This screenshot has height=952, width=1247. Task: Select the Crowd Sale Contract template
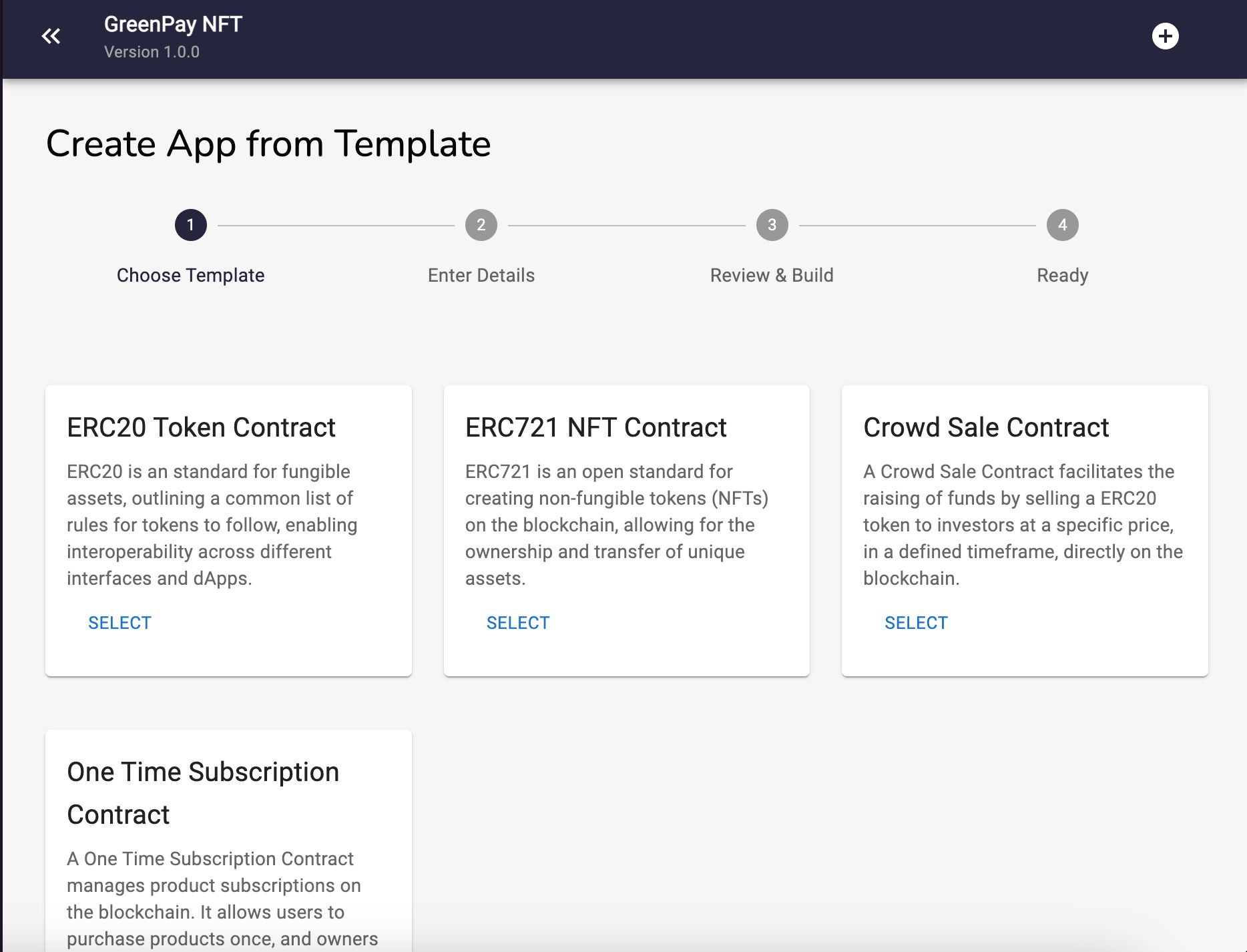(x=916, y=623)
